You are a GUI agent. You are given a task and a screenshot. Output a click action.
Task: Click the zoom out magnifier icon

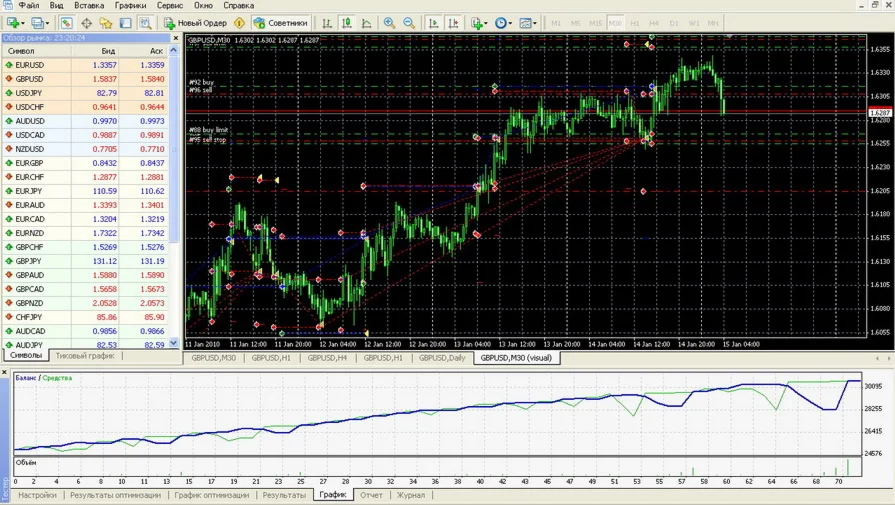pos(409,23)
